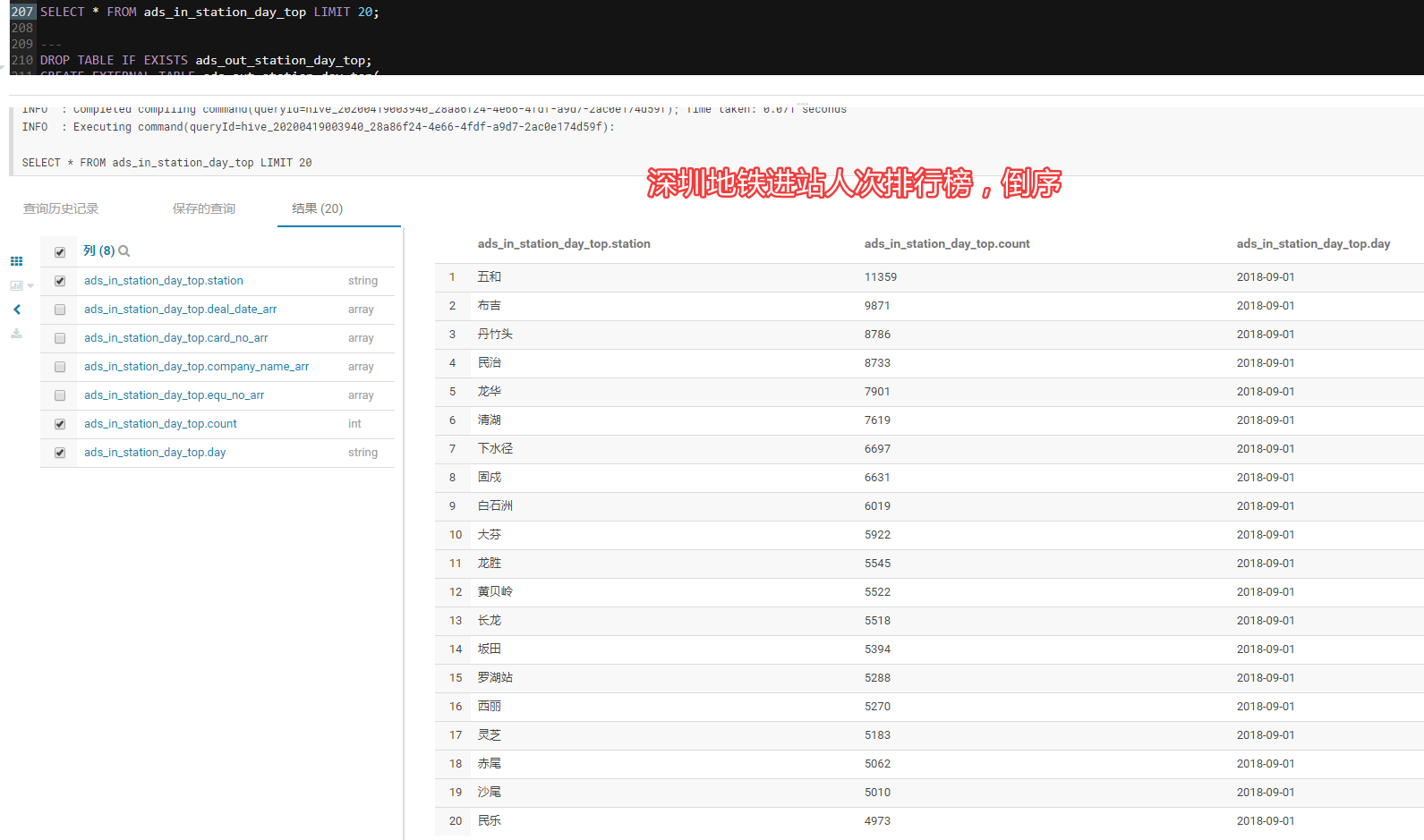Click the ads_in_station_day_top.equ_no_arr column link
The image size is (1424, 840).
[x=175, y=395]
